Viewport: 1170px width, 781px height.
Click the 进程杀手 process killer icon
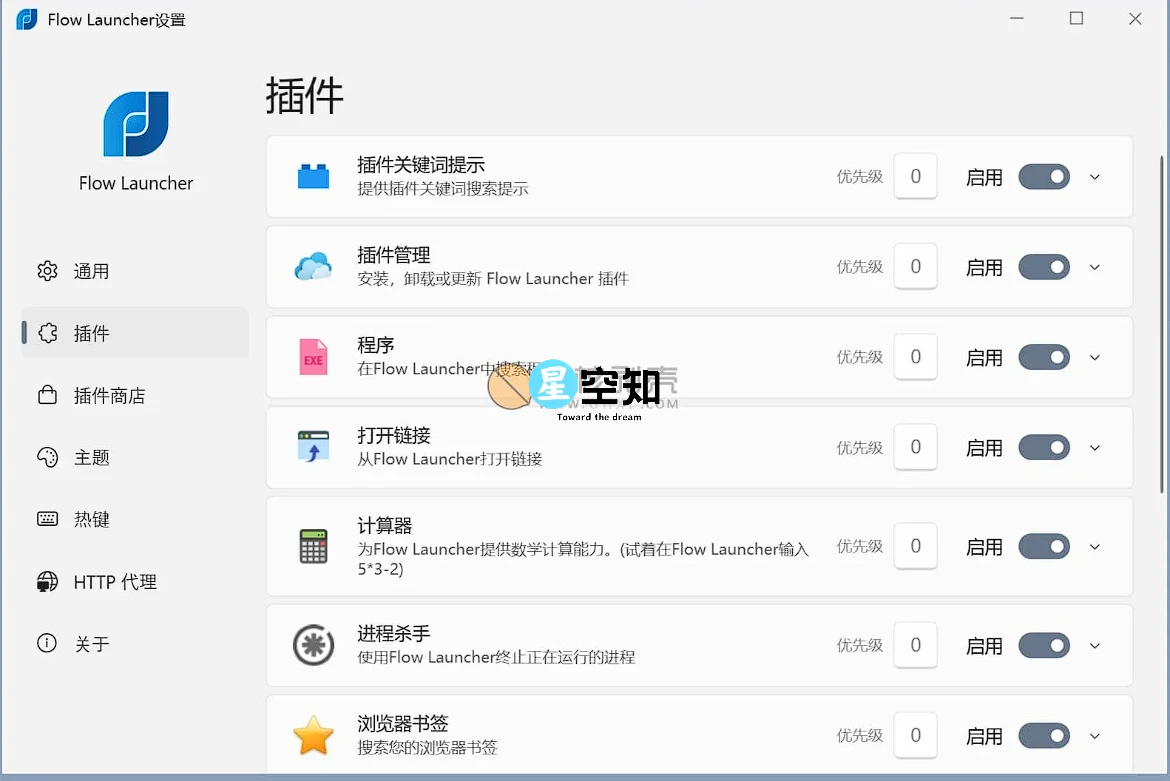(x=314, y=645)
